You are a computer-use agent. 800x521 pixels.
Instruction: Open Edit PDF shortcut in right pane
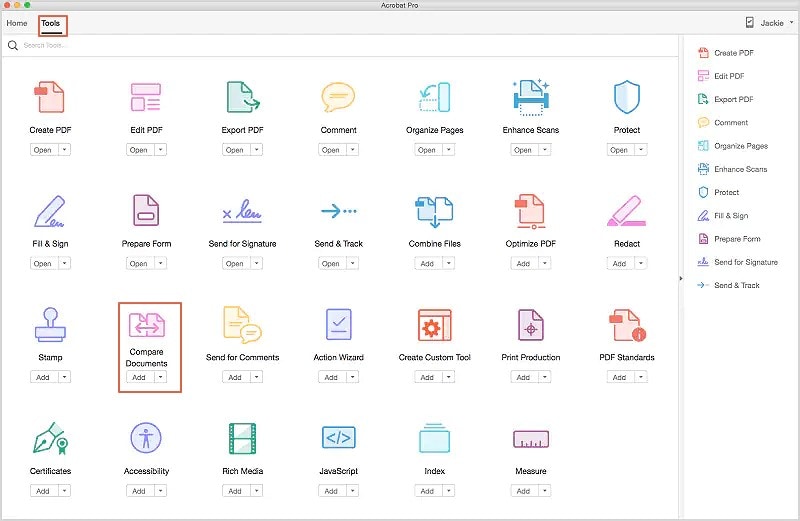tap(720, 76)
